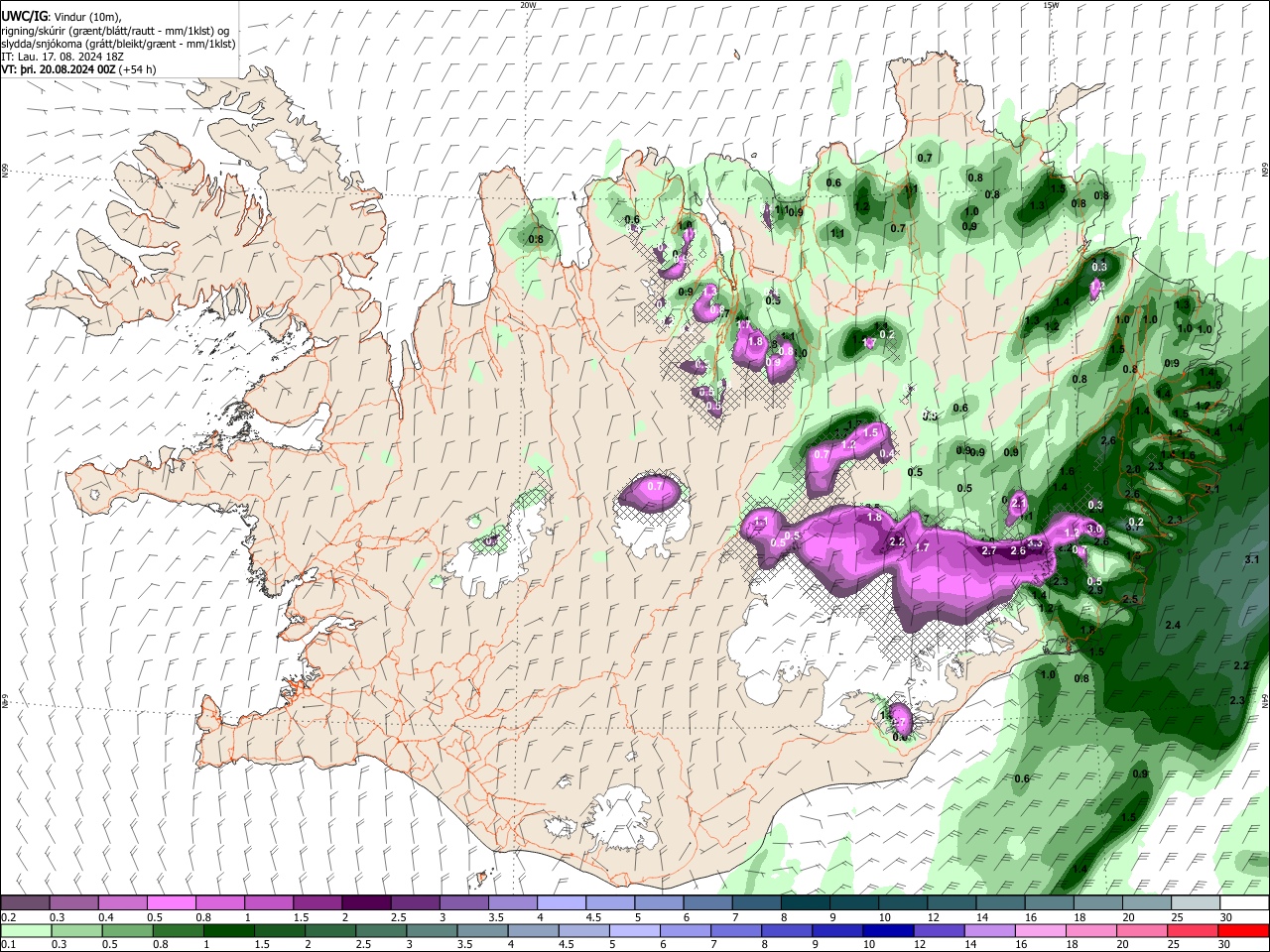Click the title text 'UWC/IG: Vindur (10m)'
Image resolution: width=1270 pixels, height=952 pixels.
click(63, 17)
